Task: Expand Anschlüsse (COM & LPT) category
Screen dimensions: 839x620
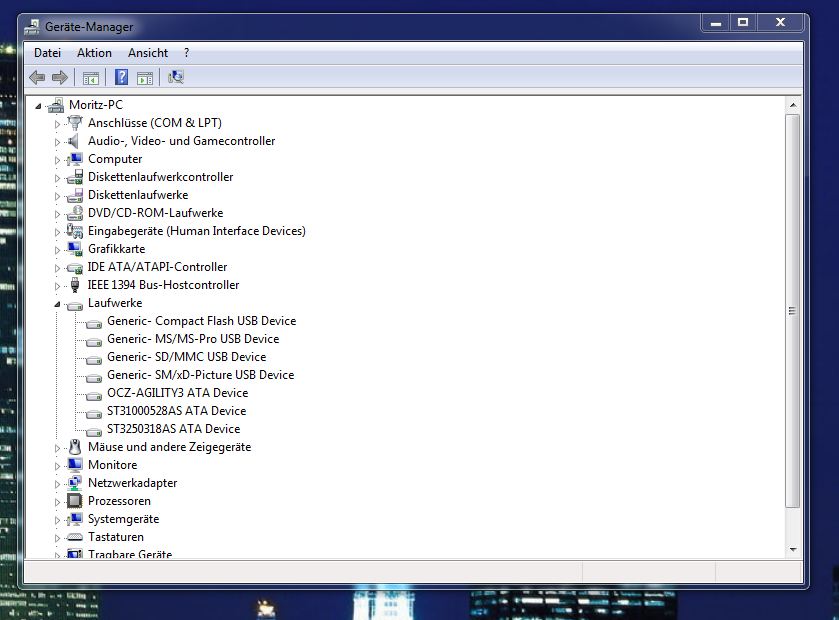Action: 57,124
